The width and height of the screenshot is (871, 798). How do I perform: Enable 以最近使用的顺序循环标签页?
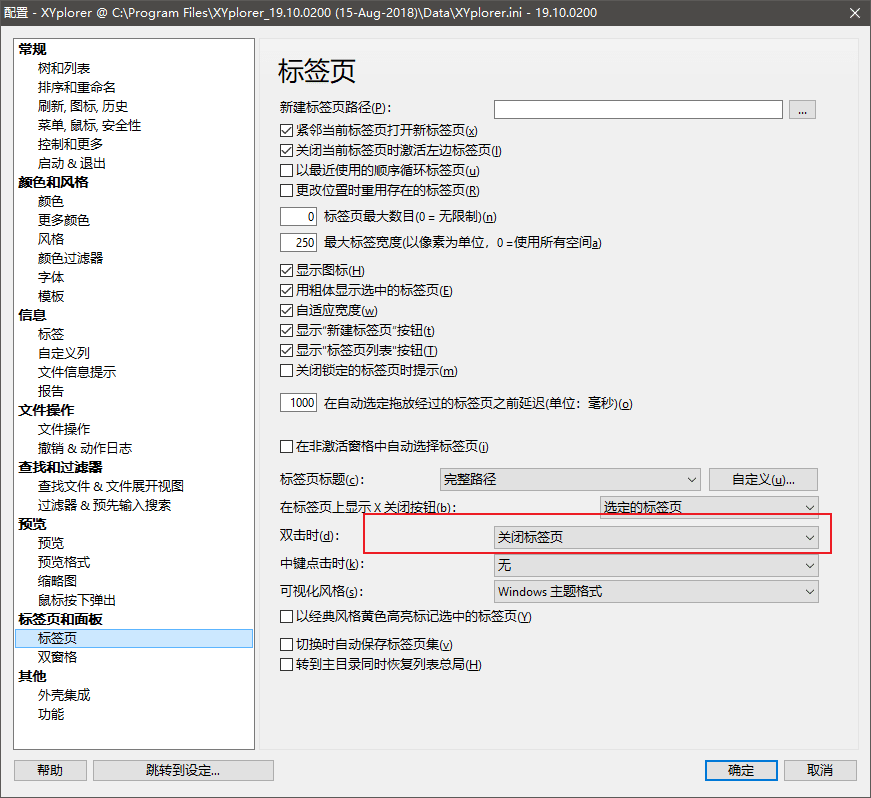pyautogui.click(x=287, y=171)
